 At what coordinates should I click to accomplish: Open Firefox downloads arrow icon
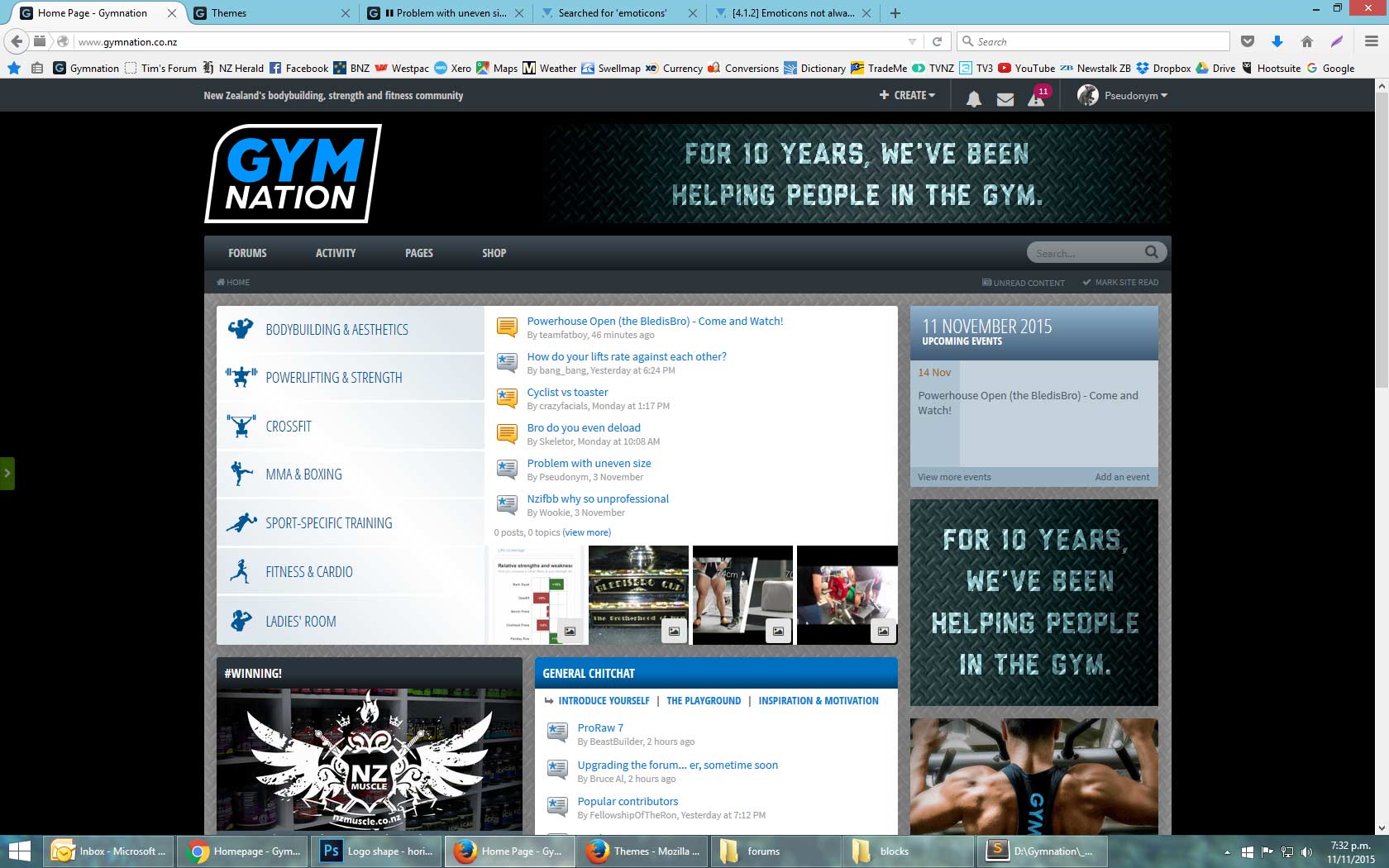coord(1277,41)
